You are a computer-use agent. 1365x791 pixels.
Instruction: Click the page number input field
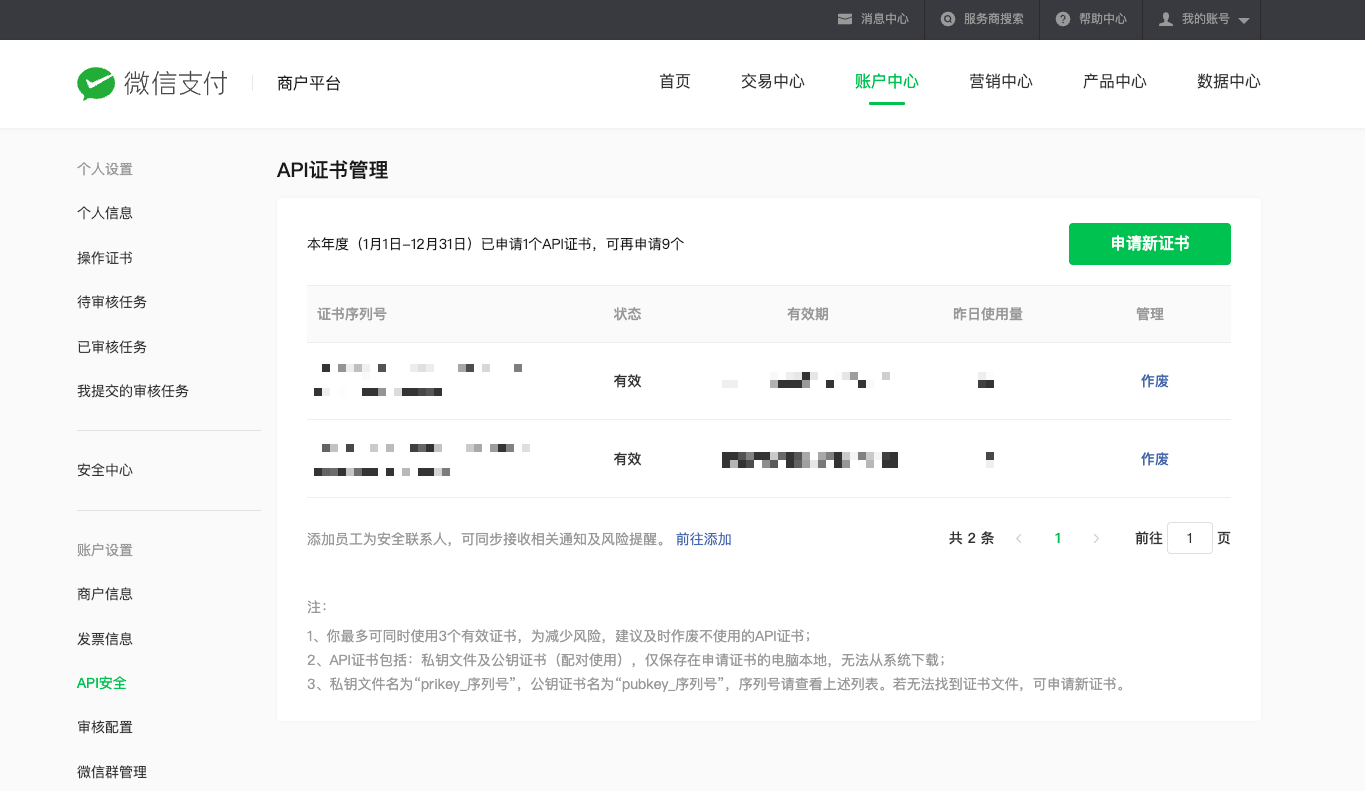tap(1189, 538)
